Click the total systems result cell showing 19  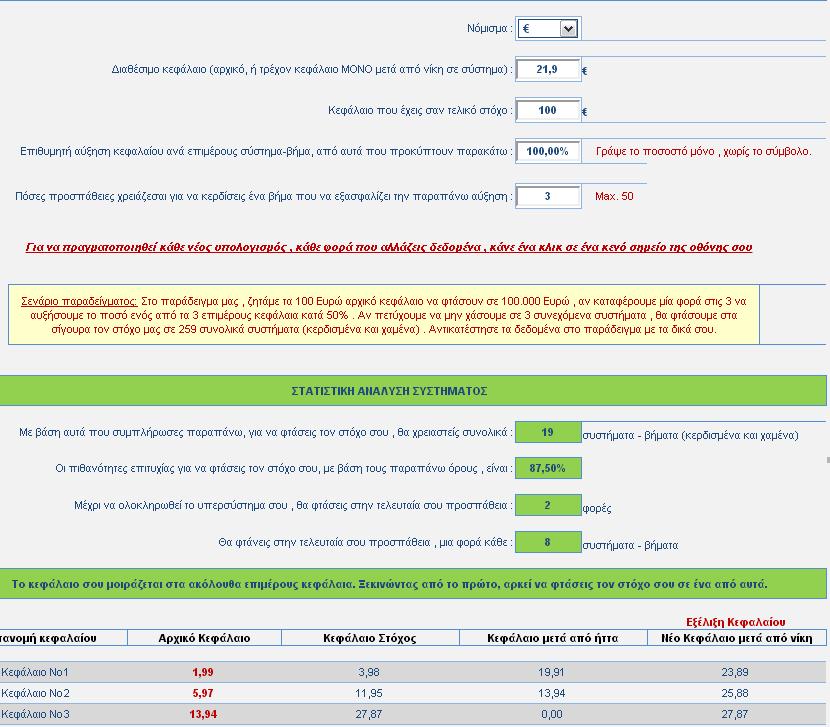pos(548,432)
